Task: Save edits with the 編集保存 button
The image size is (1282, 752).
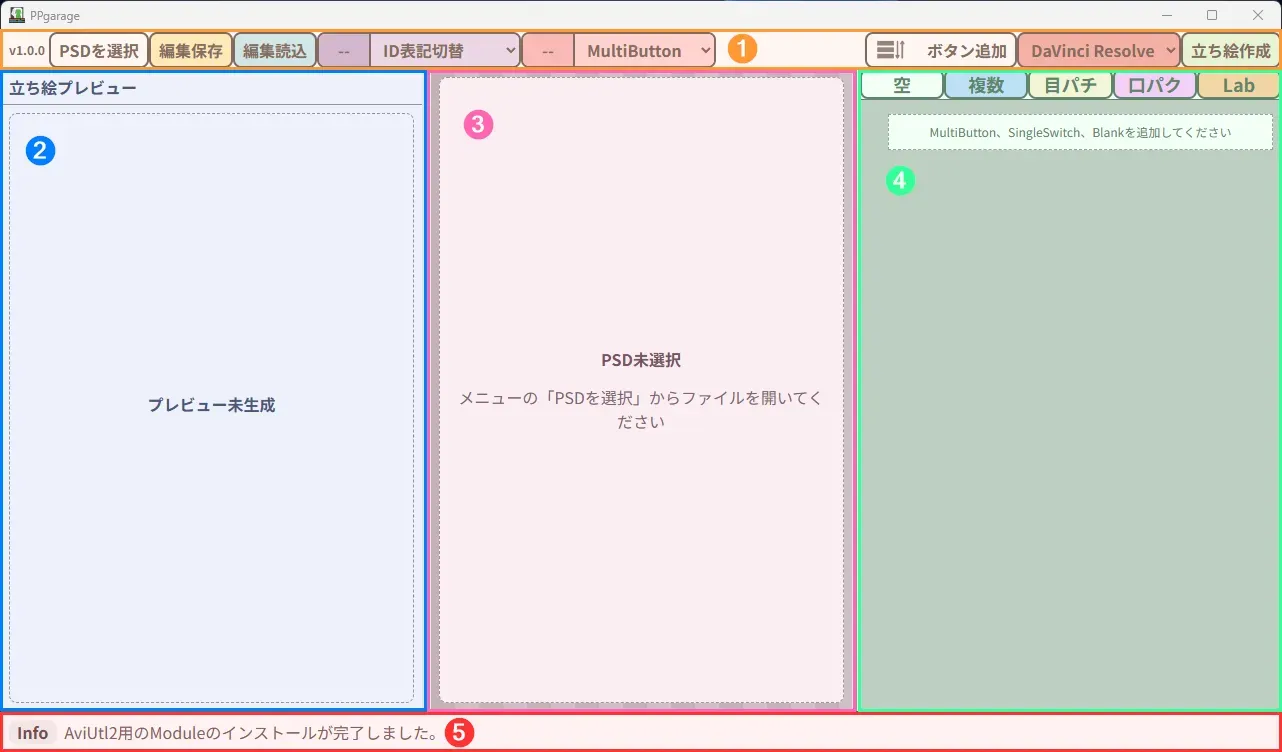Action: [191, 50]
